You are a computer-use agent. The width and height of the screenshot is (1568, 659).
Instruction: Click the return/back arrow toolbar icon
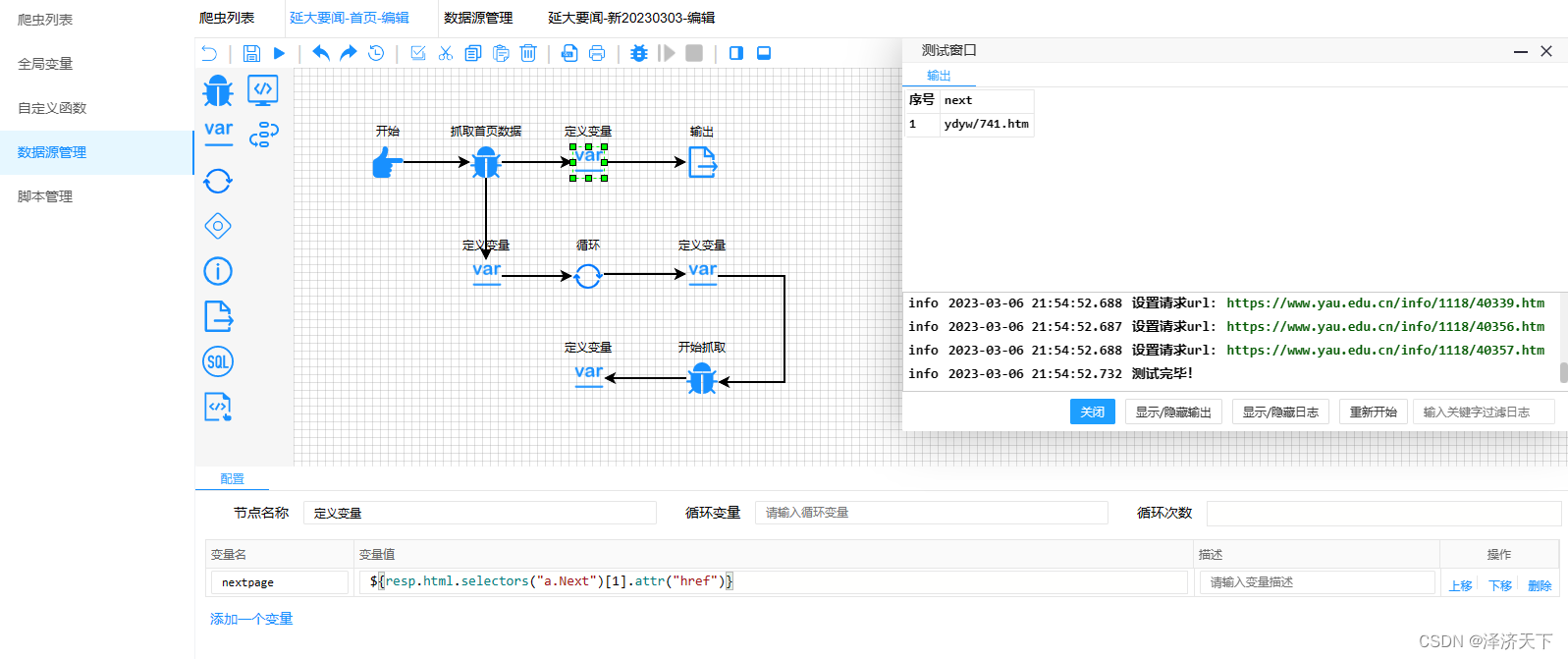coord(209,53)
